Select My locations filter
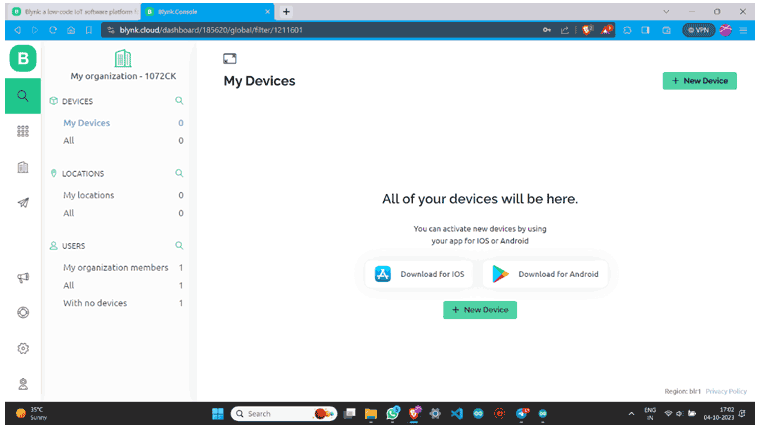761x431 pixels. (89, 195)
